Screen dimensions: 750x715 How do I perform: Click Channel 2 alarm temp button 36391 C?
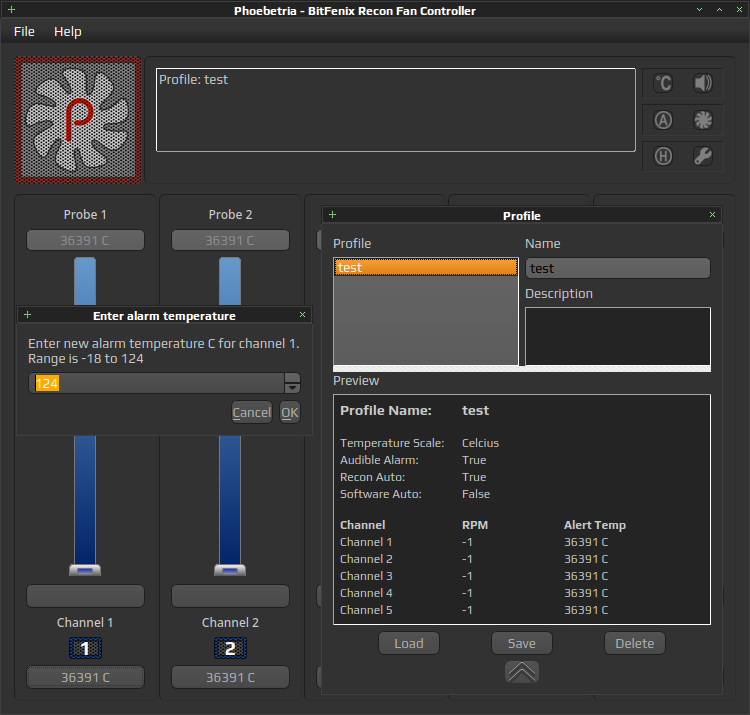230,677
